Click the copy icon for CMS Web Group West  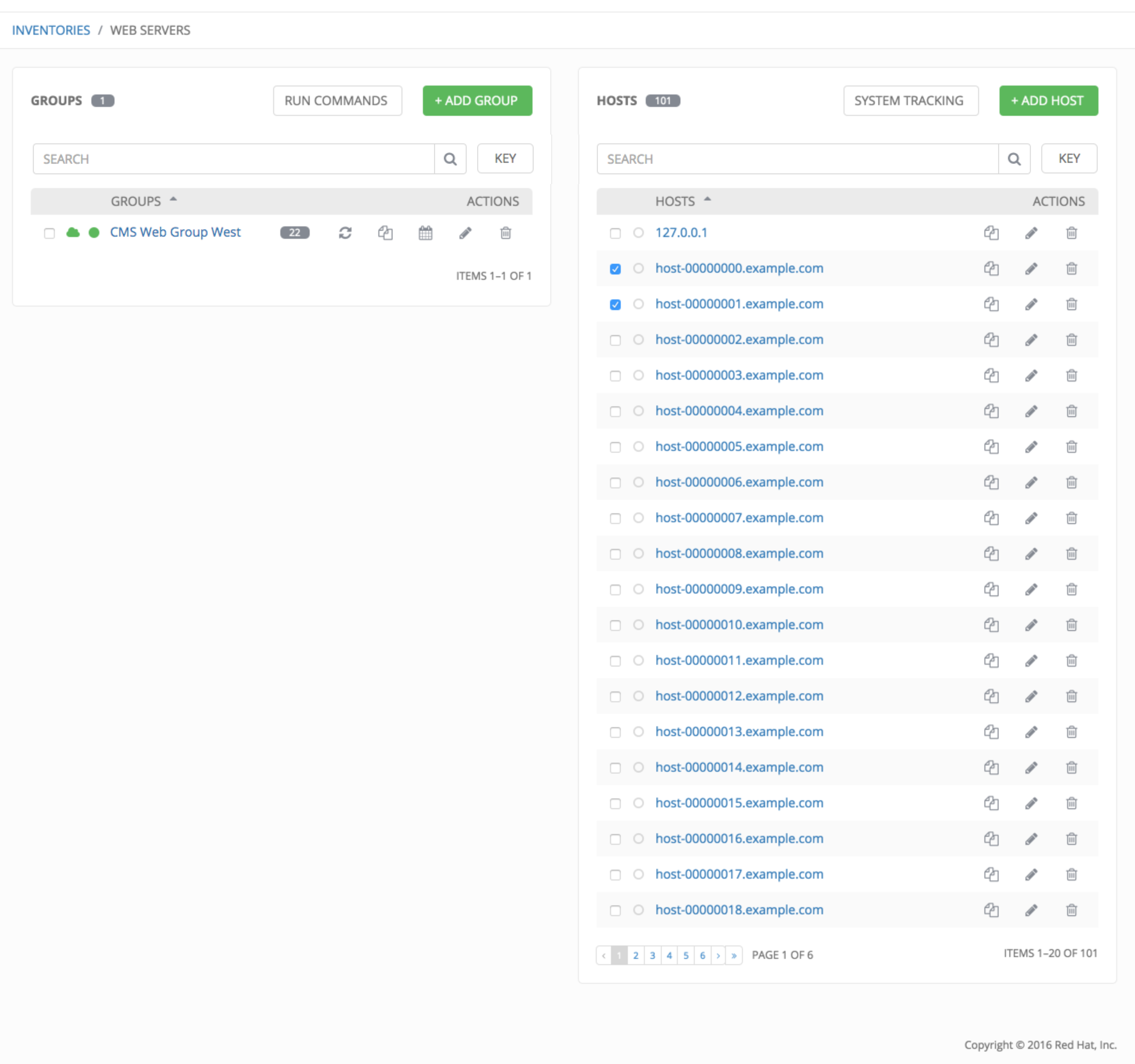point(385,233)
